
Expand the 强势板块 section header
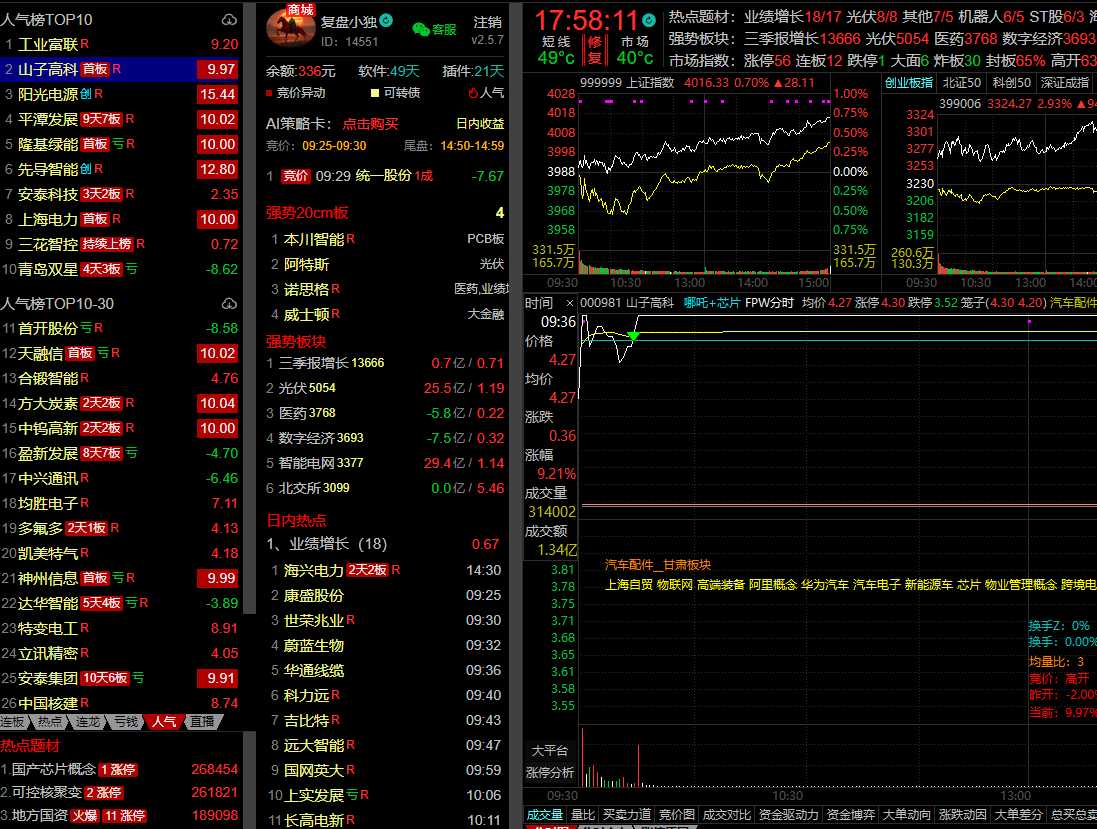click(x=296, y=340)
